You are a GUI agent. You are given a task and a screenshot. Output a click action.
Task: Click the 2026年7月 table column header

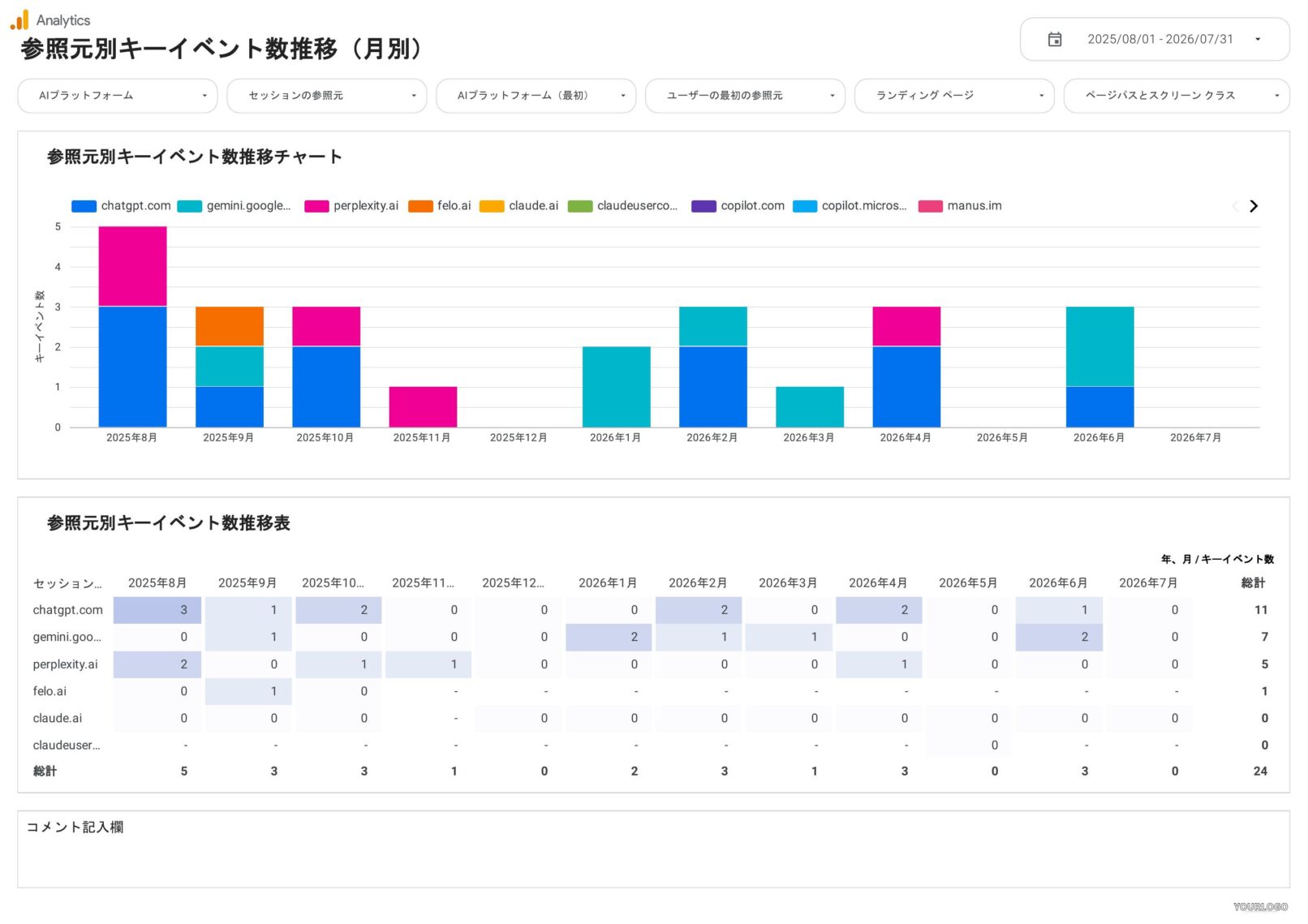point(1148,583)
